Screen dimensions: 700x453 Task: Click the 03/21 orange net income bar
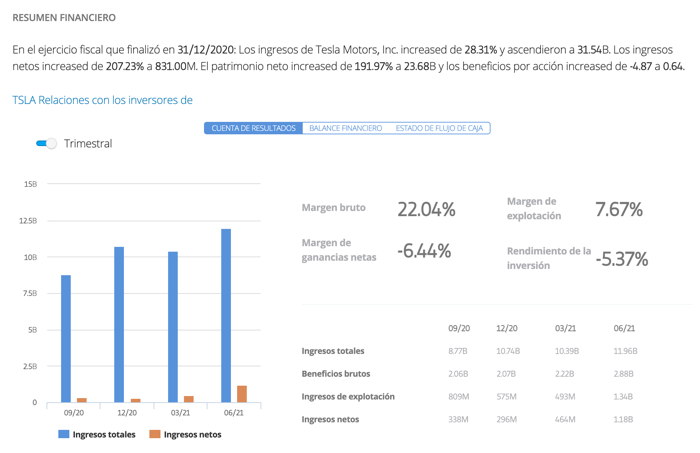point(189,399)
